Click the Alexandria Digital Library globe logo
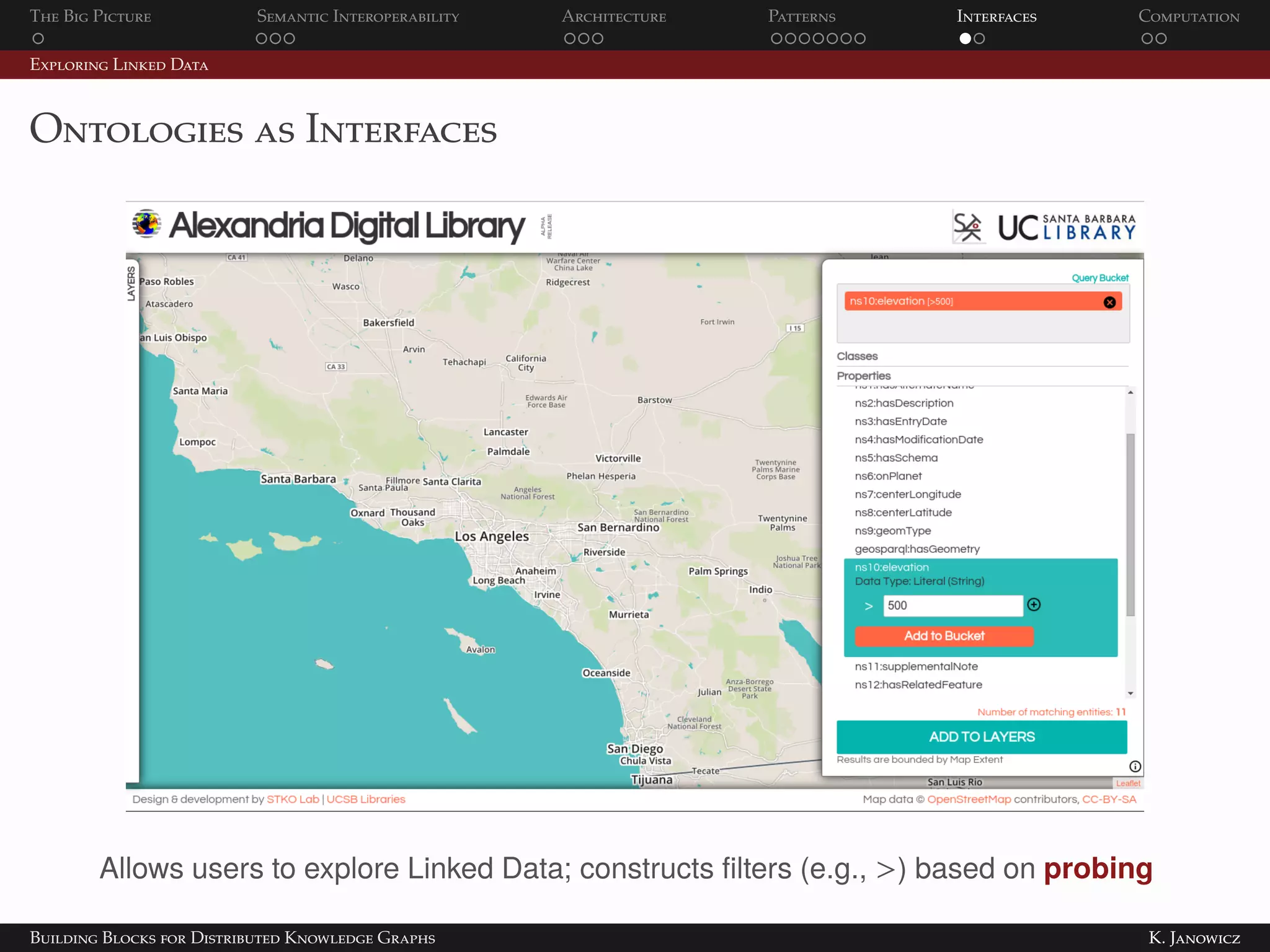 click(147, 224)
